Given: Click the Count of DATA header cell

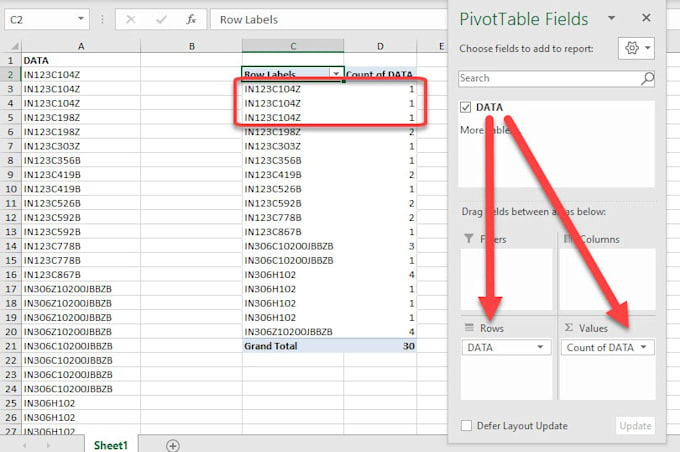Looking at the screenshot, I should [380, 74].
